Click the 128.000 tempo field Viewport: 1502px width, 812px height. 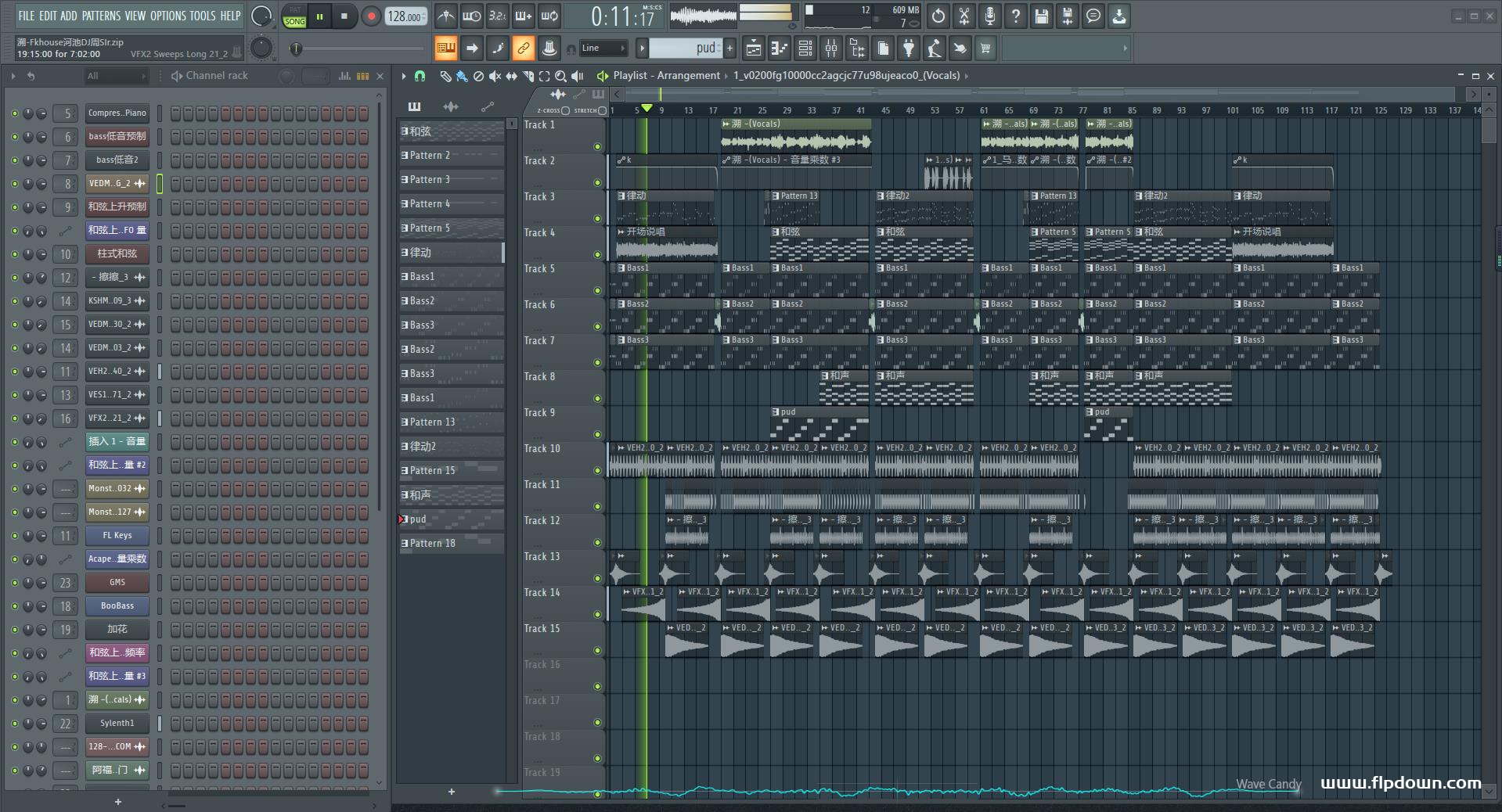point(405,16)
